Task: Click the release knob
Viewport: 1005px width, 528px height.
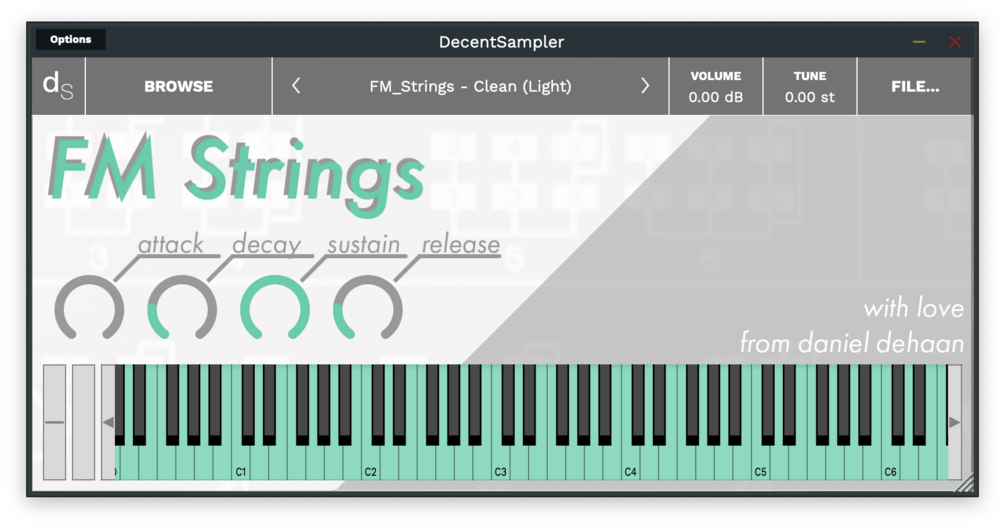Action: pyautogui.click(x=368, y=308)
